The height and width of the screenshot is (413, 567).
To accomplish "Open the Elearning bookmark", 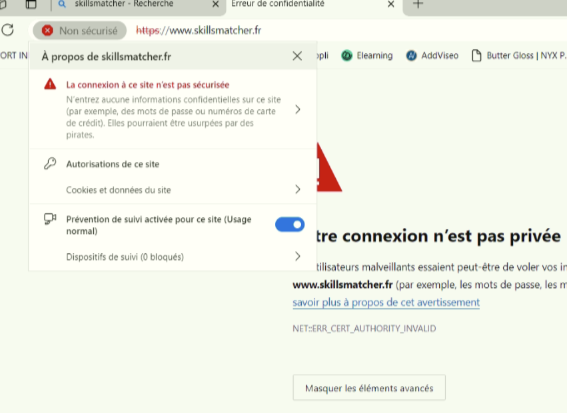I will pos(367,55).
